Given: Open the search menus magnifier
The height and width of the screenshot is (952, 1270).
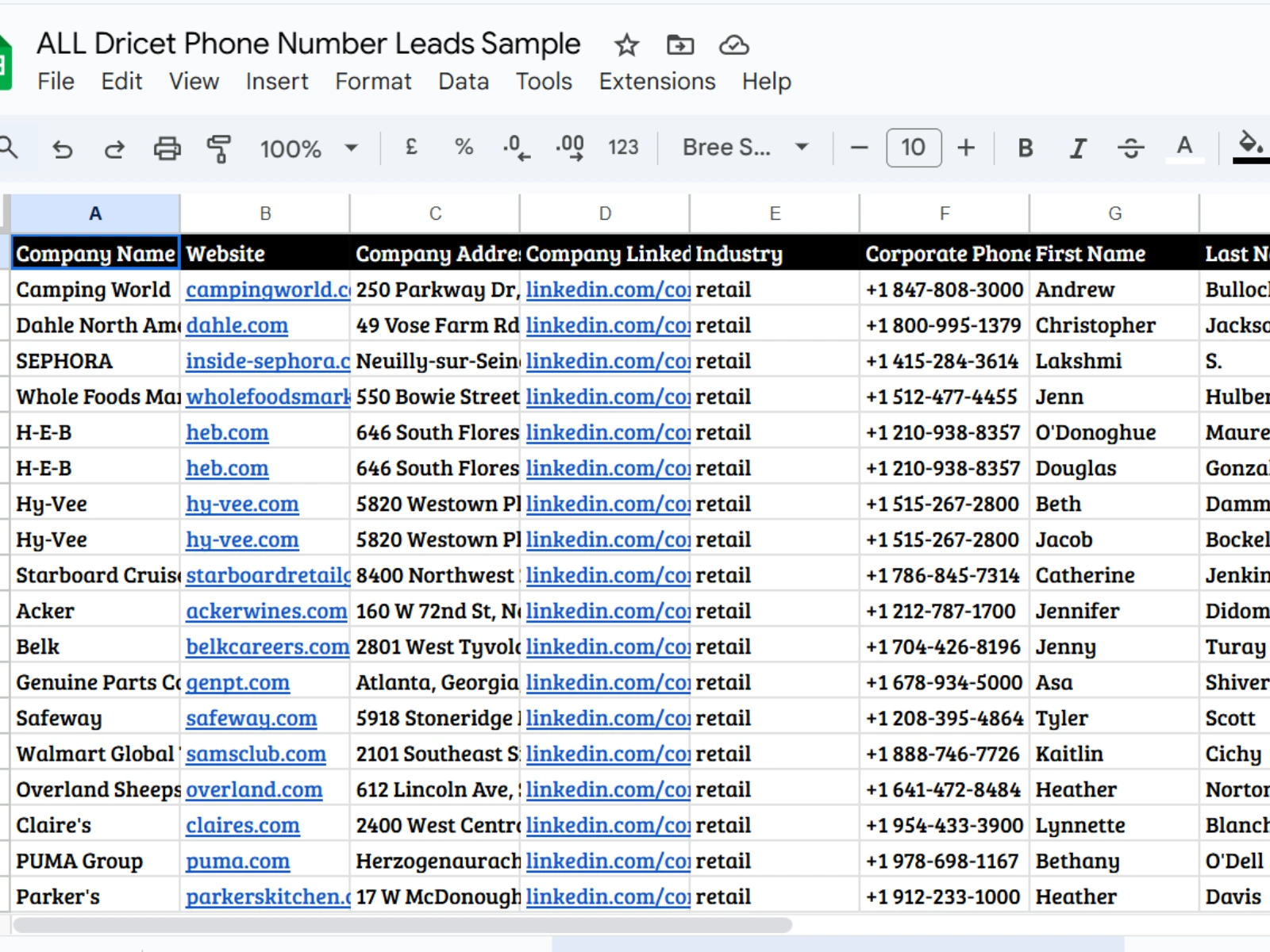Looking at the screenshot, I should [8, 148].
